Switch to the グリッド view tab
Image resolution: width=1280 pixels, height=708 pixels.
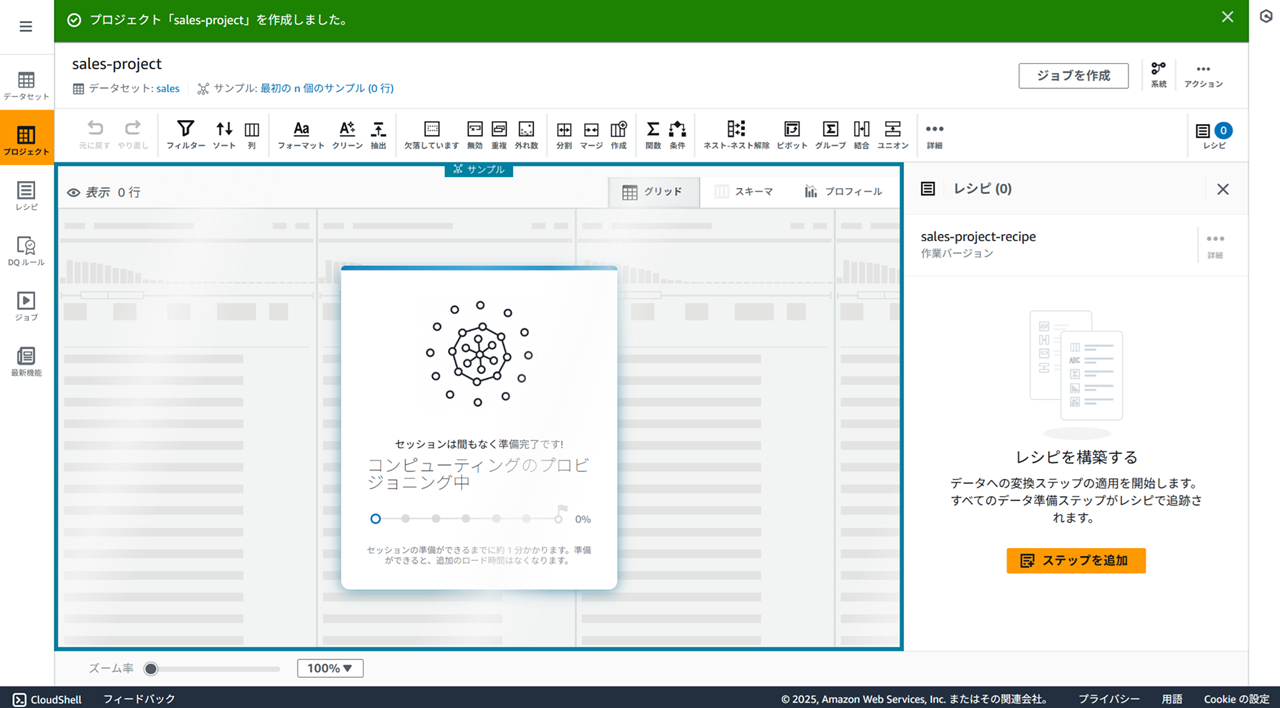(654, 192)
